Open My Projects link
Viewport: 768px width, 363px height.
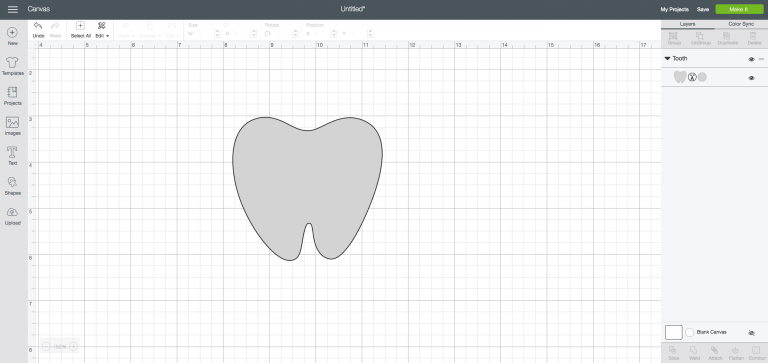674,9
